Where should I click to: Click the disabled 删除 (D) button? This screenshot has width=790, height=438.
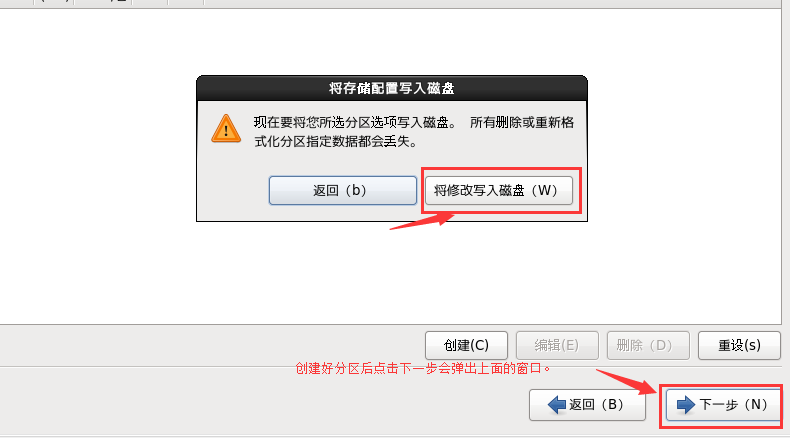[x=648, y=345]
